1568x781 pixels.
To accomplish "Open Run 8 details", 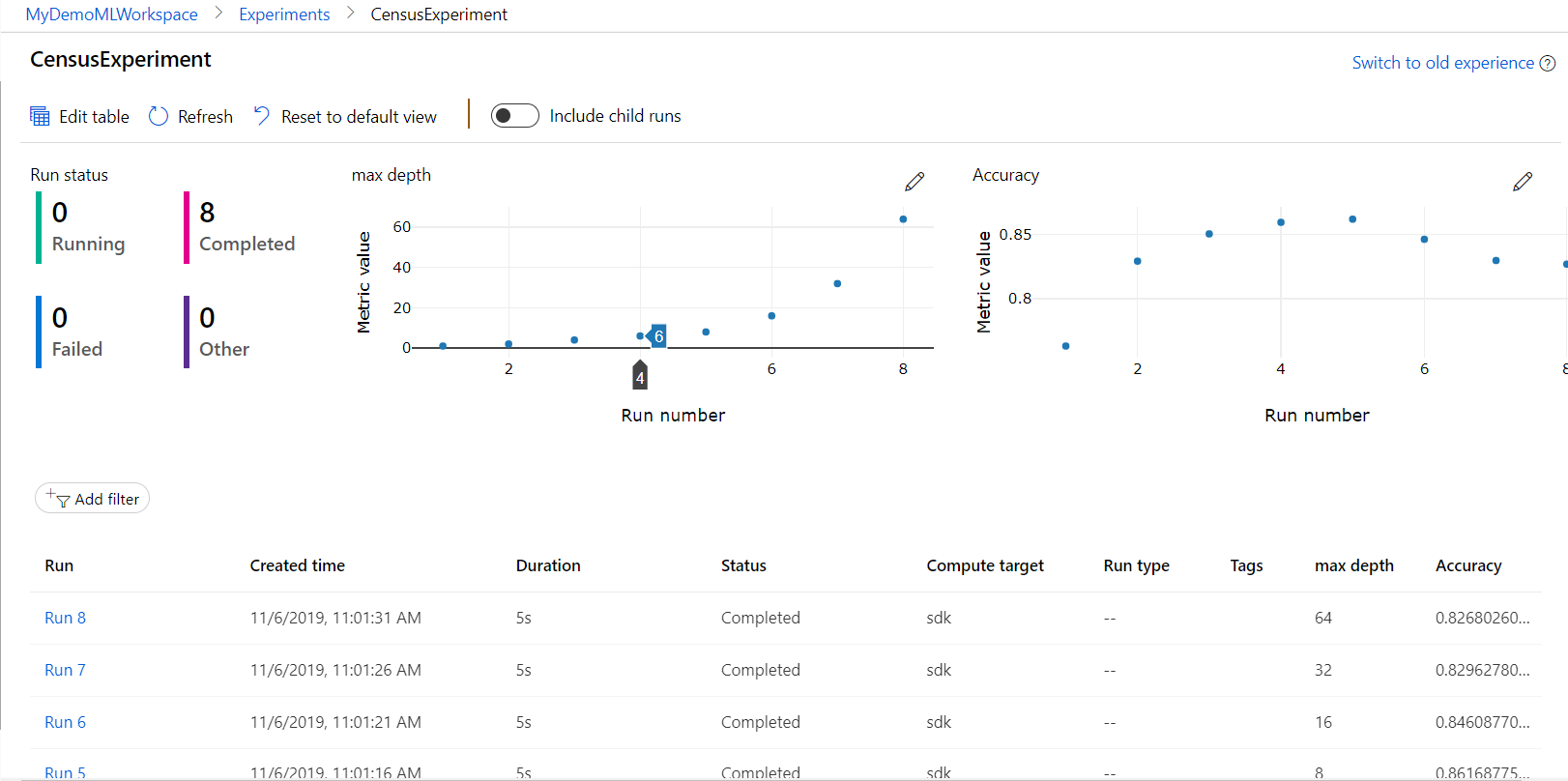I will (65, 618).
